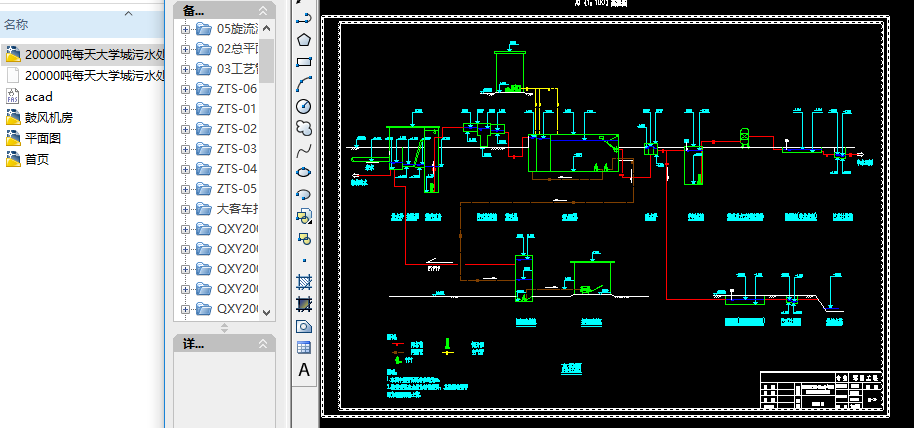Viewport: 914px width, 428px height.
Task: Click the Ellipse drawing tool
Action: (304, 172)
